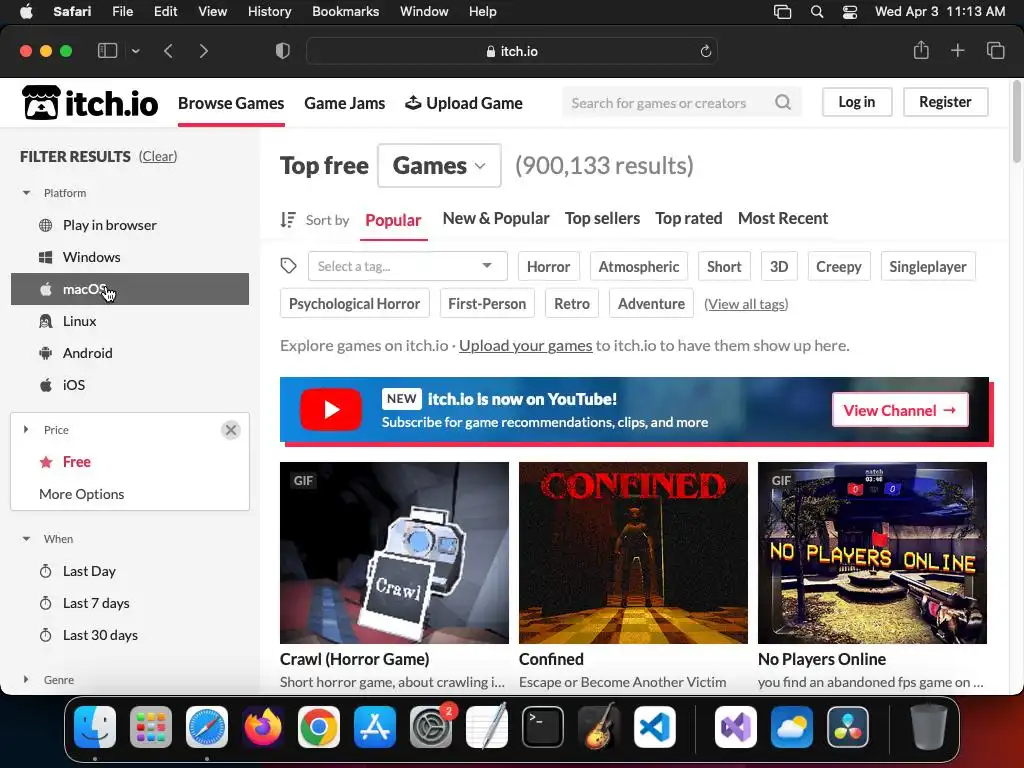Filter by macOS platform
This screenshot has height=768, width=1024.
130,289
